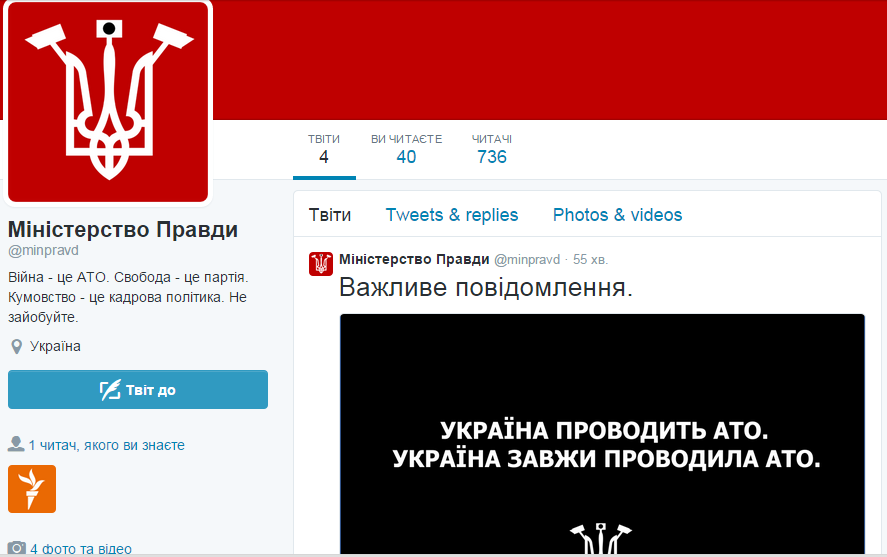887x557 pixels.
Task: Open the Читачі count of 736
Action: [492, 149]
